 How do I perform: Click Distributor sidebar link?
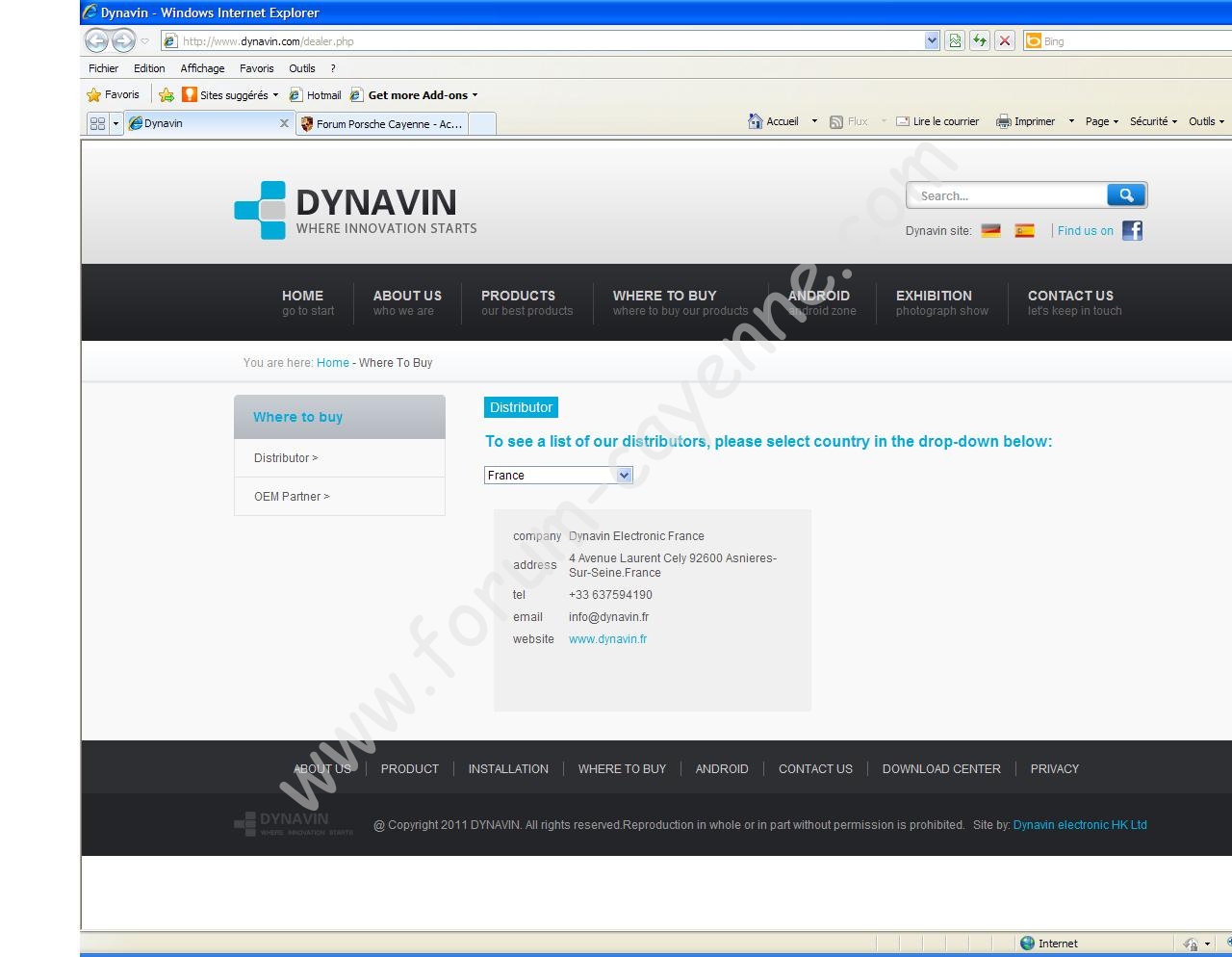286,458
